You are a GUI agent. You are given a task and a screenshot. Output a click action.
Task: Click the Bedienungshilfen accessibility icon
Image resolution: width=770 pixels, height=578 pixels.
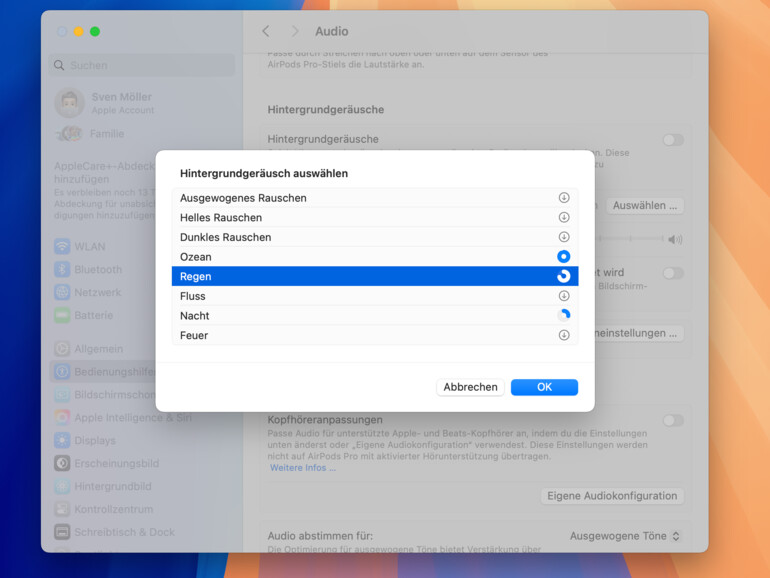[62, 372]
